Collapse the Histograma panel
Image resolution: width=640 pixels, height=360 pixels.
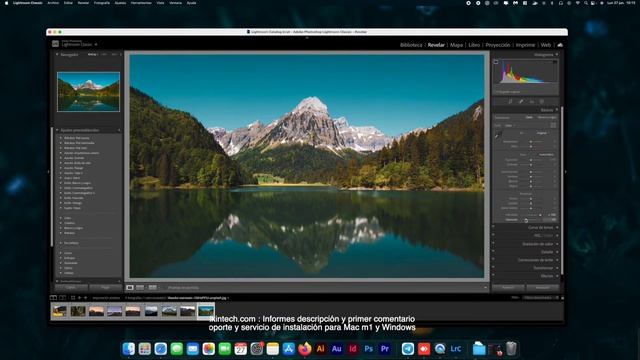tap(557, 54)
